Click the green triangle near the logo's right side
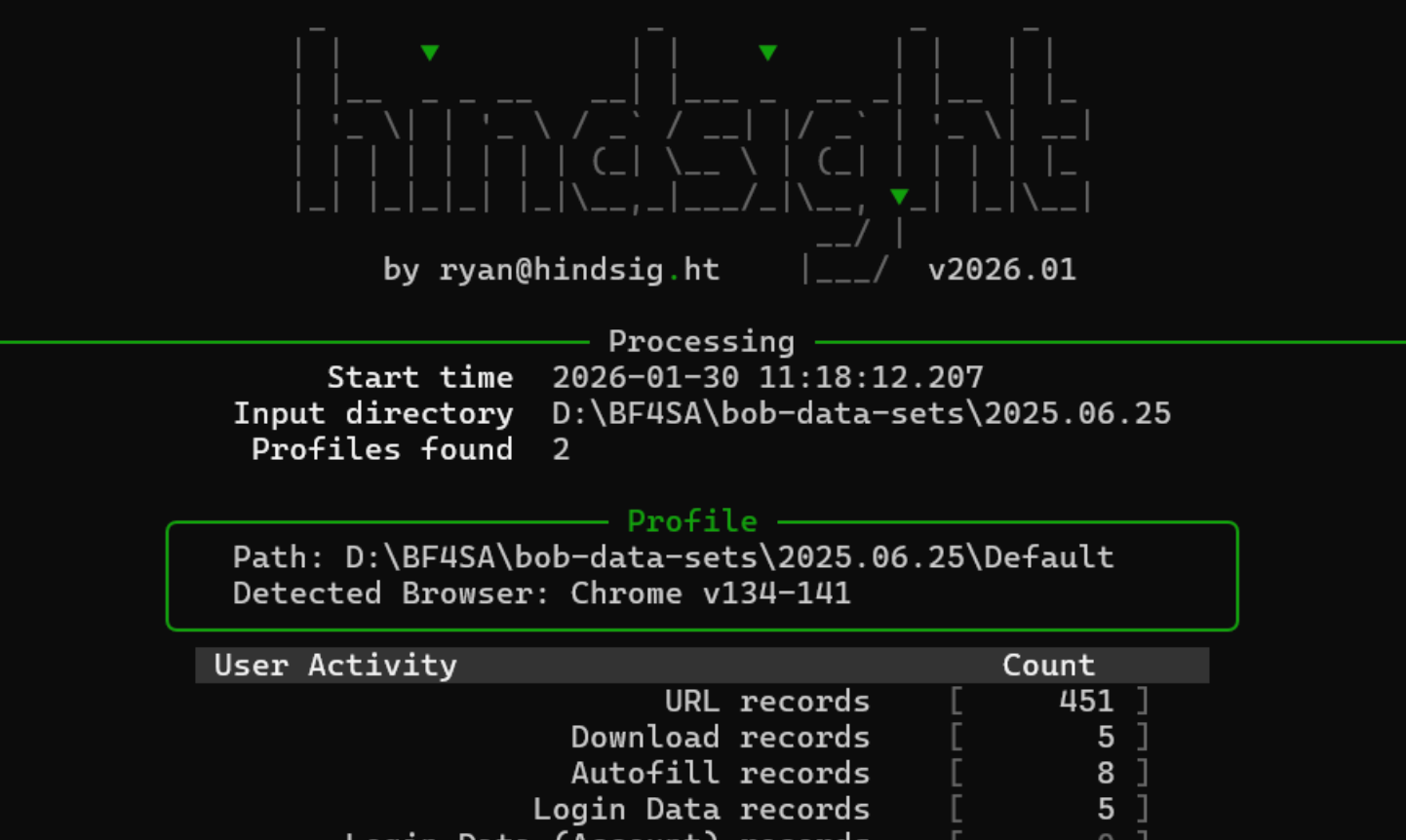The image size is (1406, 840). pos(897,197)
